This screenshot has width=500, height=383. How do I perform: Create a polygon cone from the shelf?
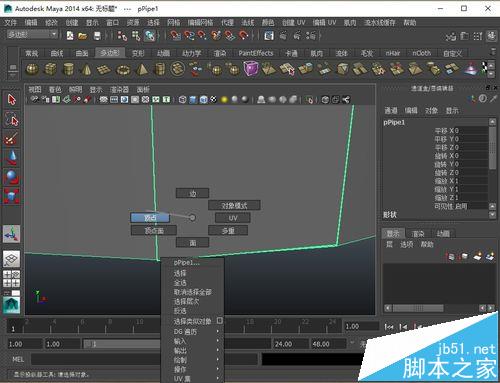[86, 69]
